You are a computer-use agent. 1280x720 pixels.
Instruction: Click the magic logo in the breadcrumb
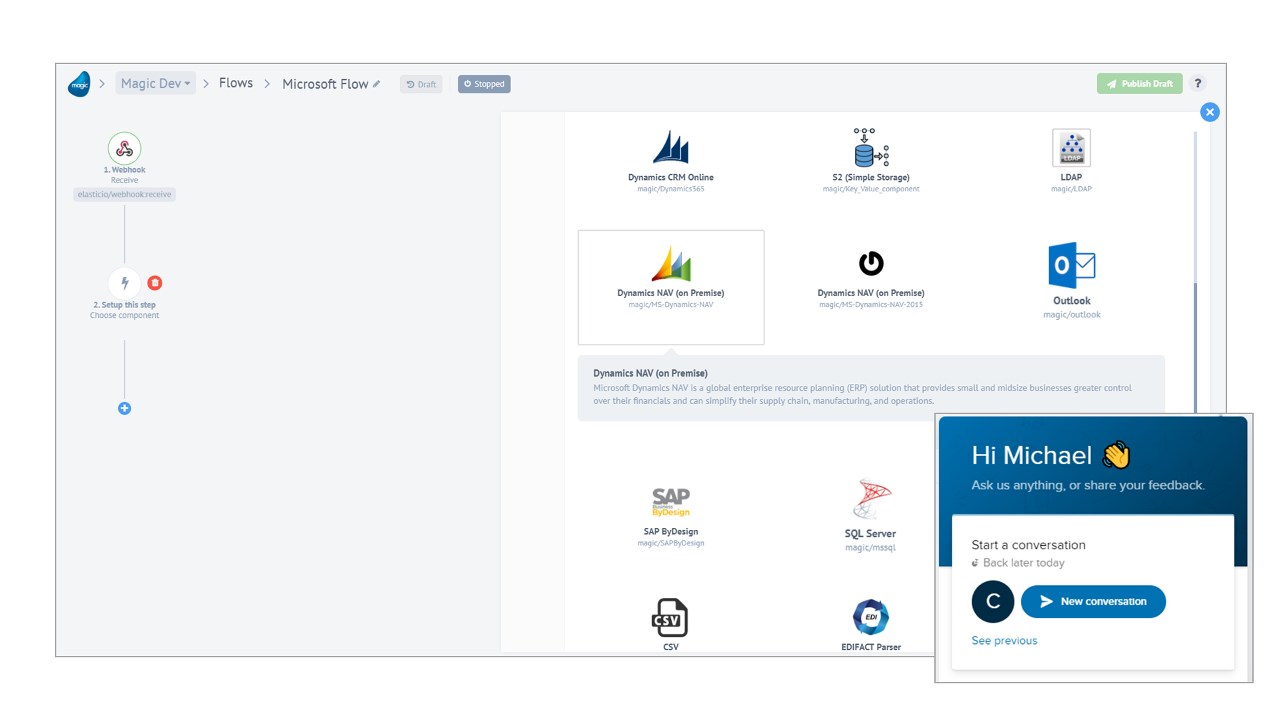click(79, 84)
